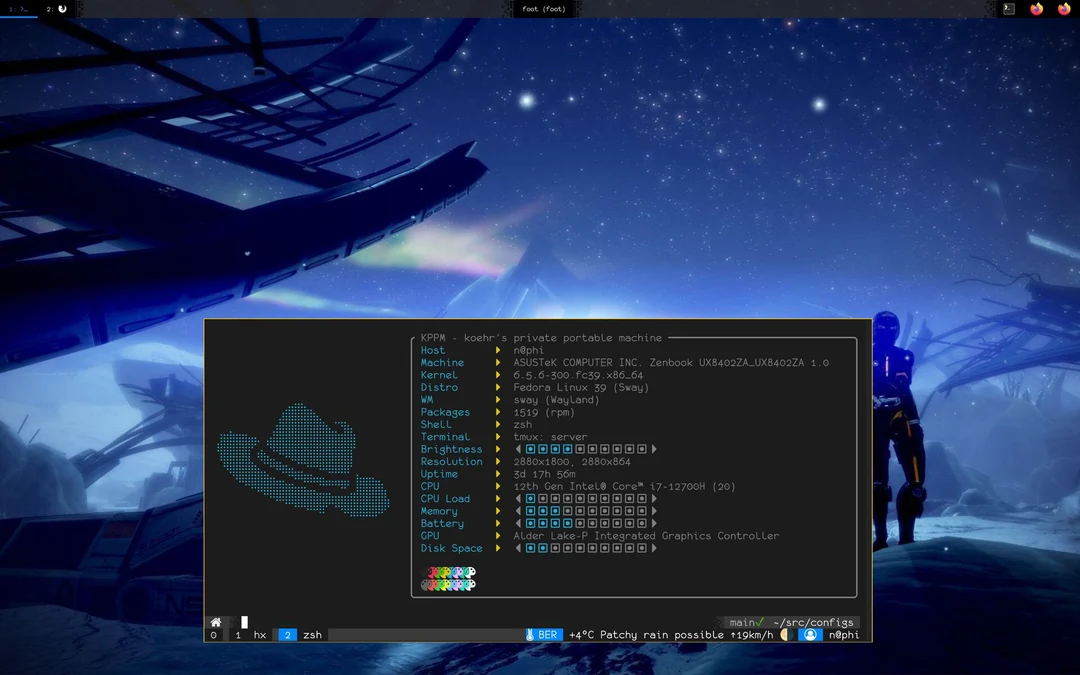Click the terminal icon in the system tray

(x=1007, y=9)
